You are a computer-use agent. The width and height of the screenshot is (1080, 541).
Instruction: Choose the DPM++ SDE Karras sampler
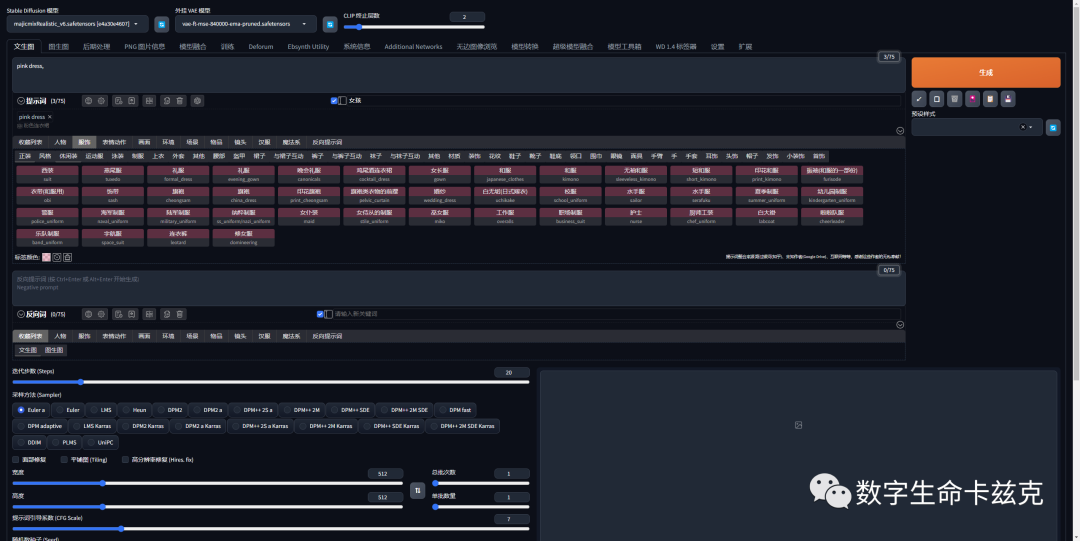tap(391, 426)
